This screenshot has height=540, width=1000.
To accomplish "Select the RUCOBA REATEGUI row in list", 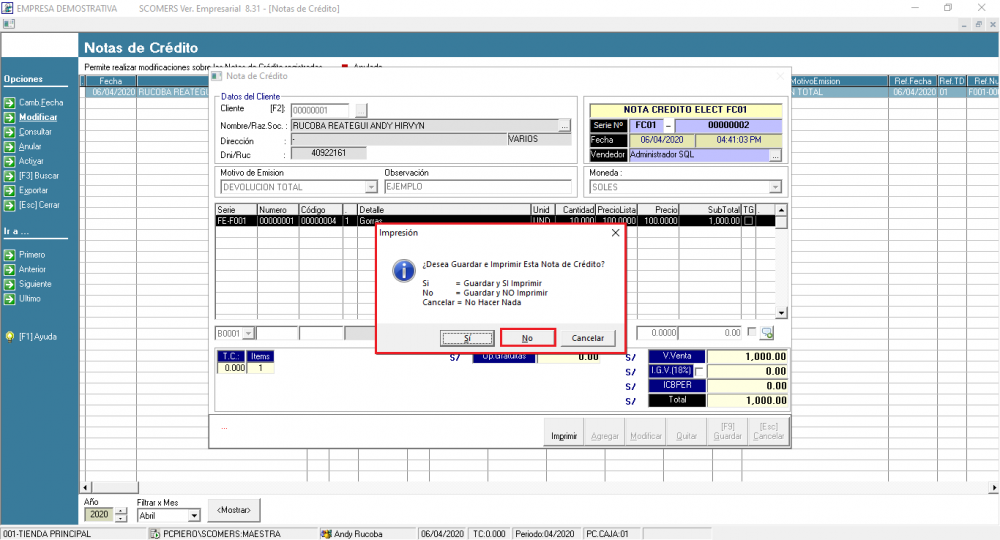I will [147, 92].
